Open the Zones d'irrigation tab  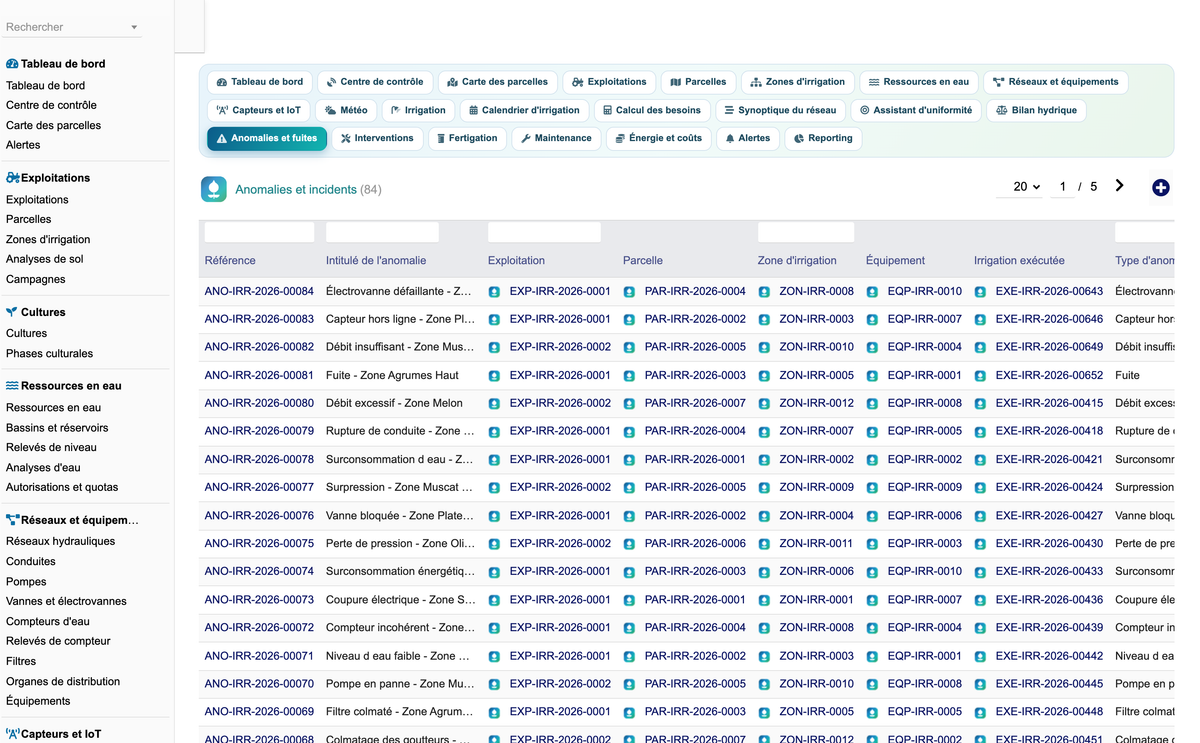[x=797, y=82]
